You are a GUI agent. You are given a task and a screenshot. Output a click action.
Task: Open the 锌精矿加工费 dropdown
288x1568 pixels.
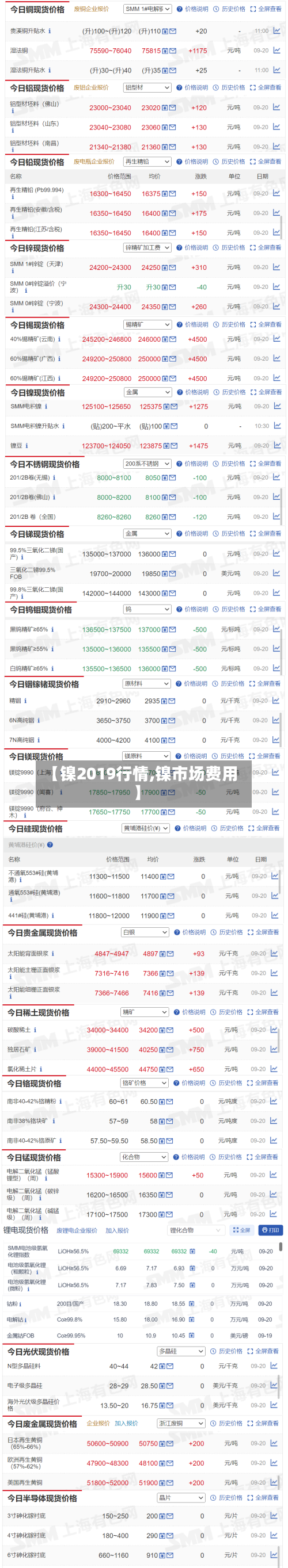coord(147,248)
